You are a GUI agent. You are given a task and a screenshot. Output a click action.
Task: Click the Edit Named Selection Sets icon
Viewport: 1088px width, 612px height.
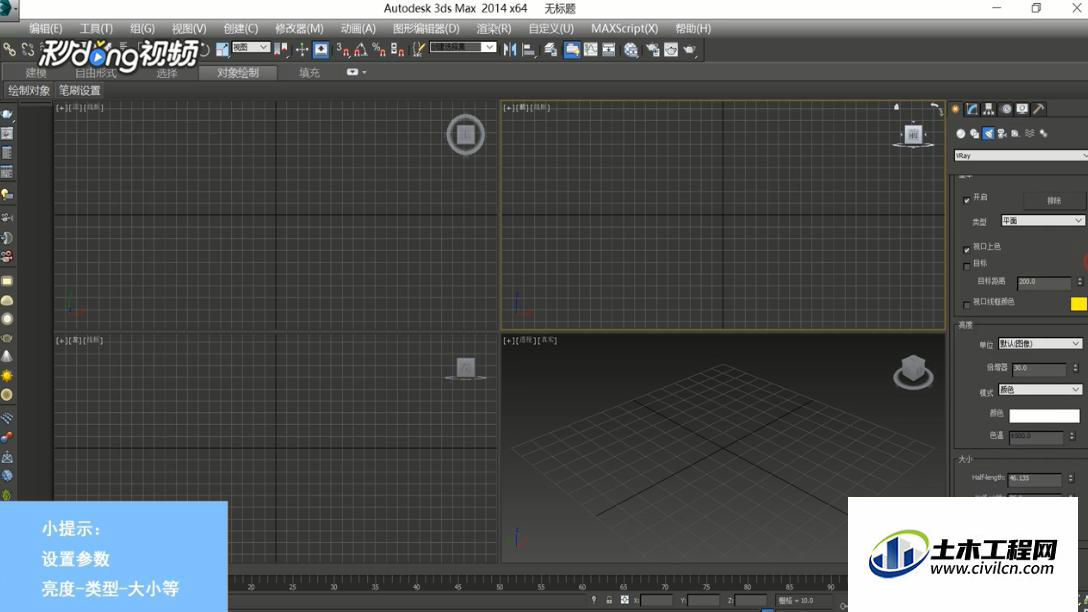pos(418,49)
